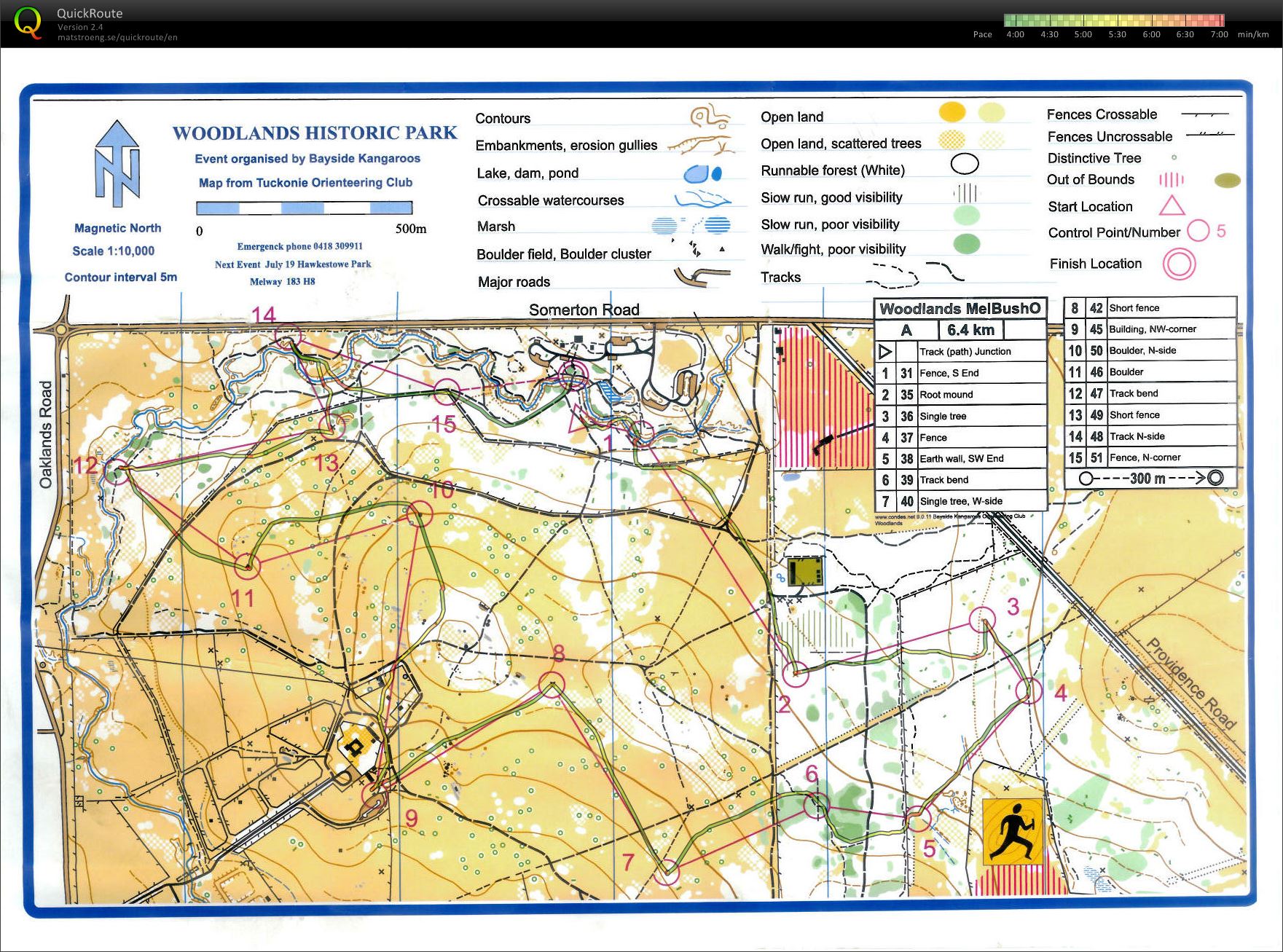Click the Start Location triangle in legend
The height and width of the screenshot is (952, 1283).
point(1172,206)
